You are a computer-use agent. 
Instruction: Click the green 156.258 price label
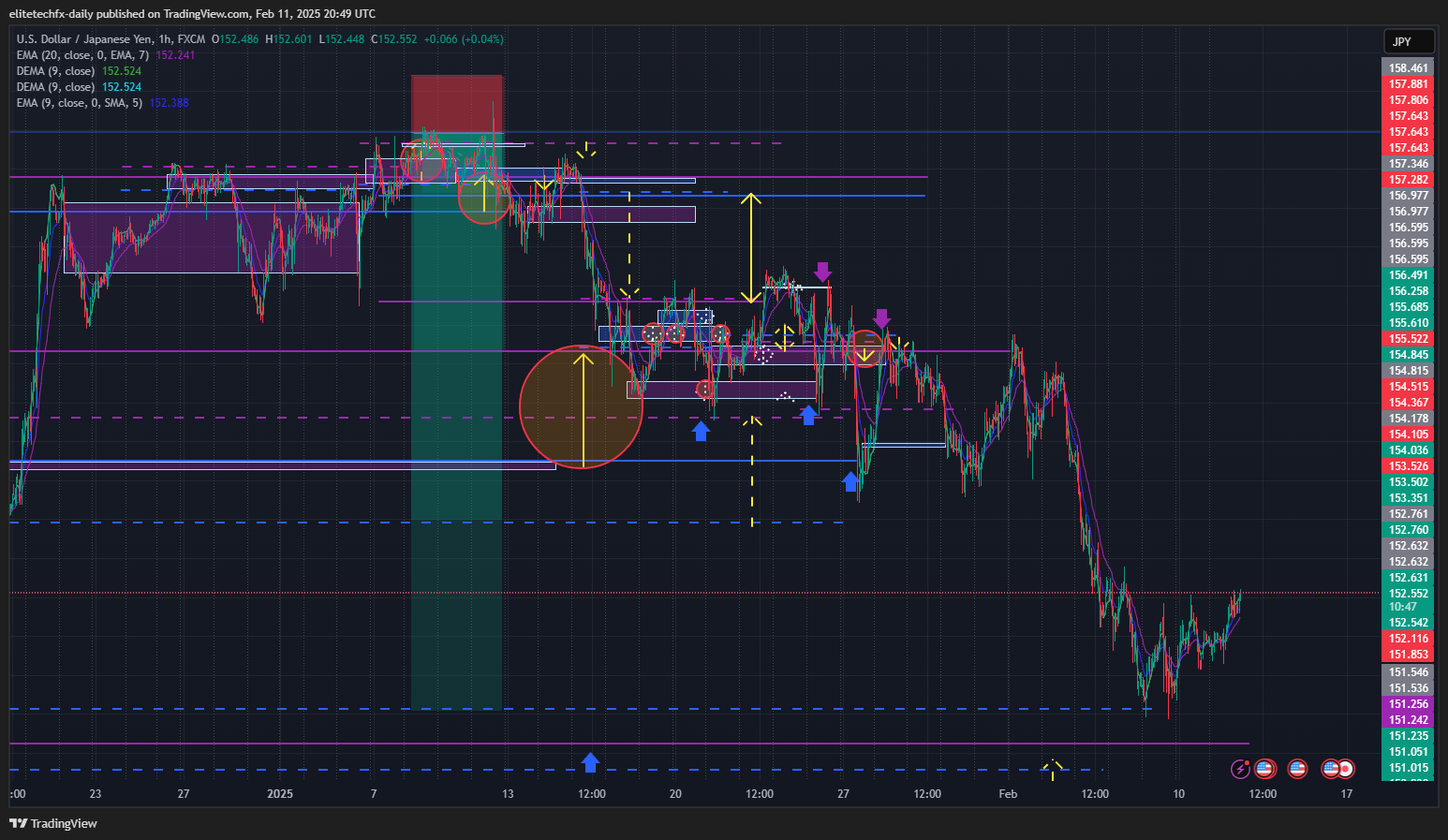point(1408,291)
